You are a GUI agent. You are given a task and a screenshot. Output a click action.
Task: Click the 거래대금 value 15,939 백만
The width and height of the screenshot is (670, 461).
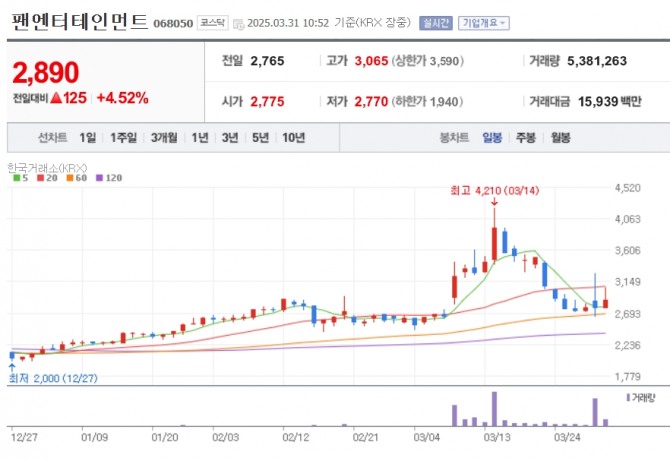610,102
